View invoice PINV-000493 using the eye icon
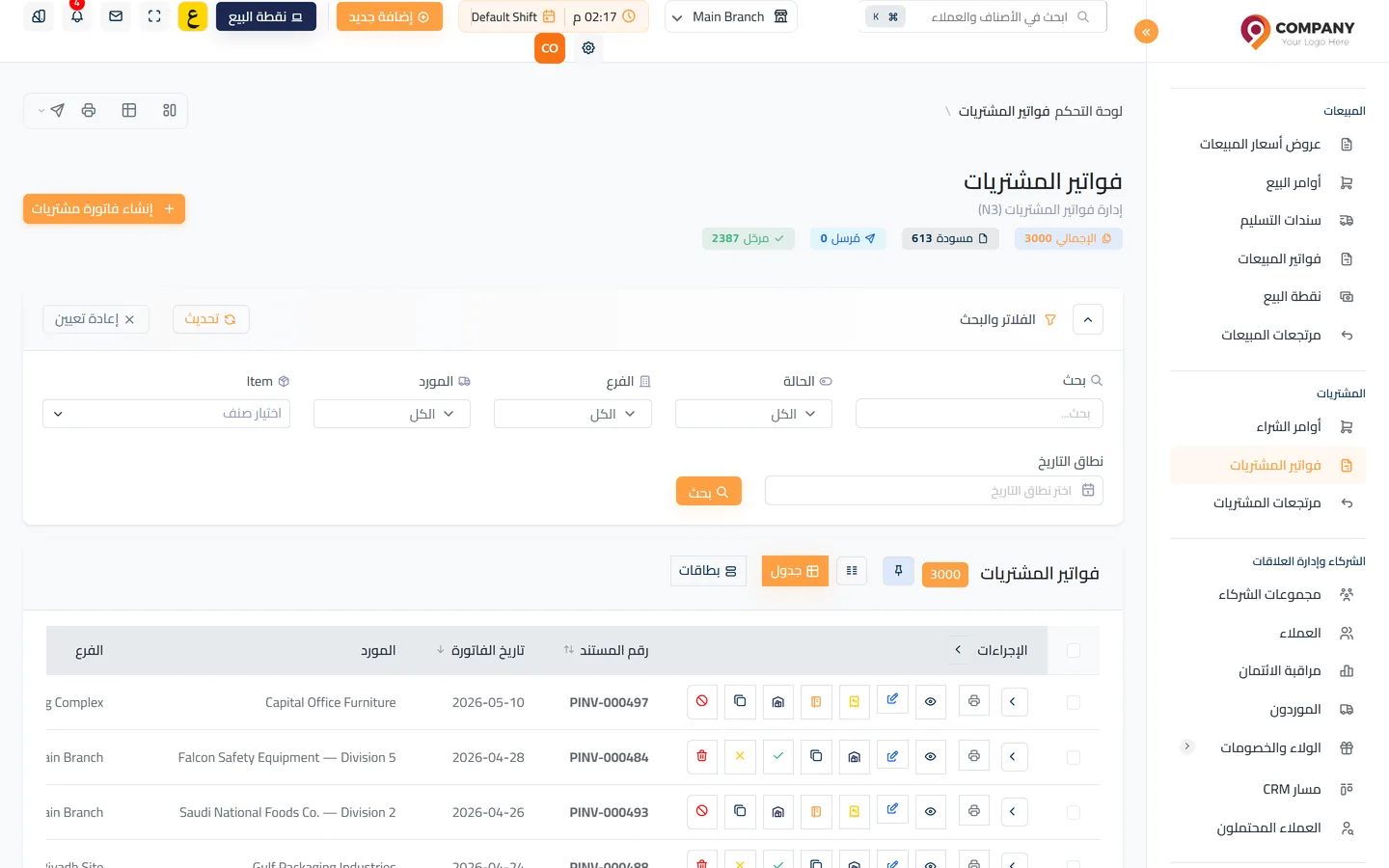The height and width of the screenshot is (868, 1389). [931, 812]
